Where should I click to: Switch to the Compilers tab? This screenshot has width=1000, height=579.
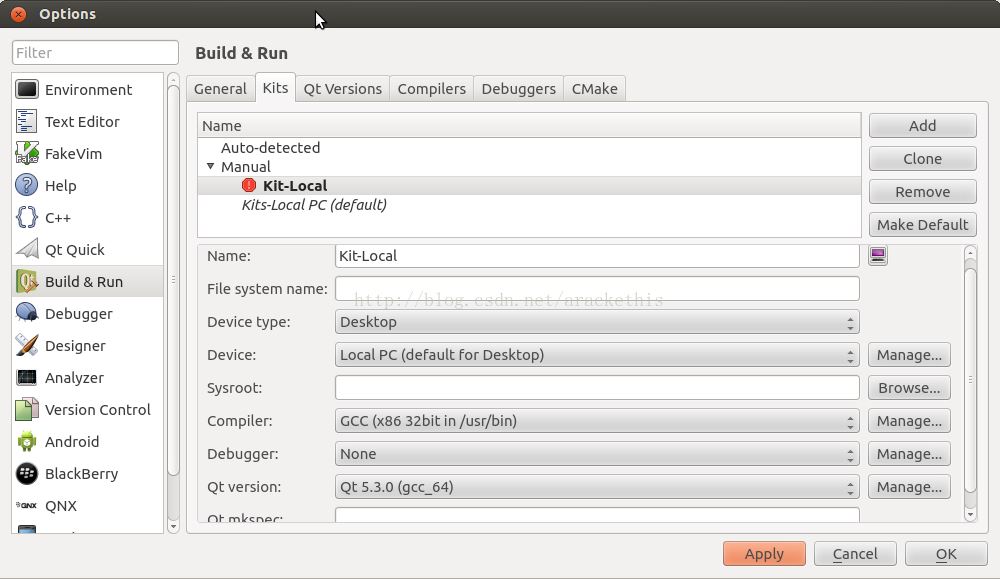431,89
